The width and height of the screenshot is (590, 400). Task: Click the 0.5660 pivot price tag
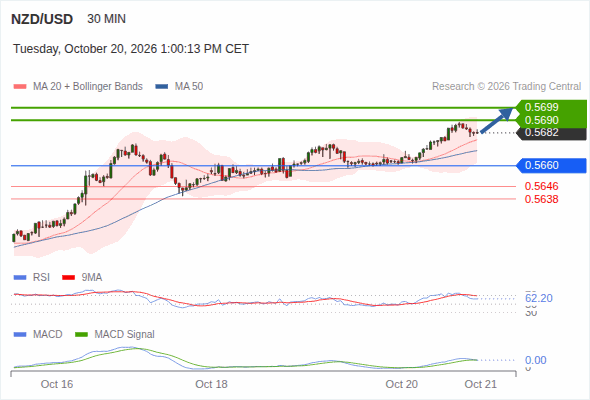[551, 166]
